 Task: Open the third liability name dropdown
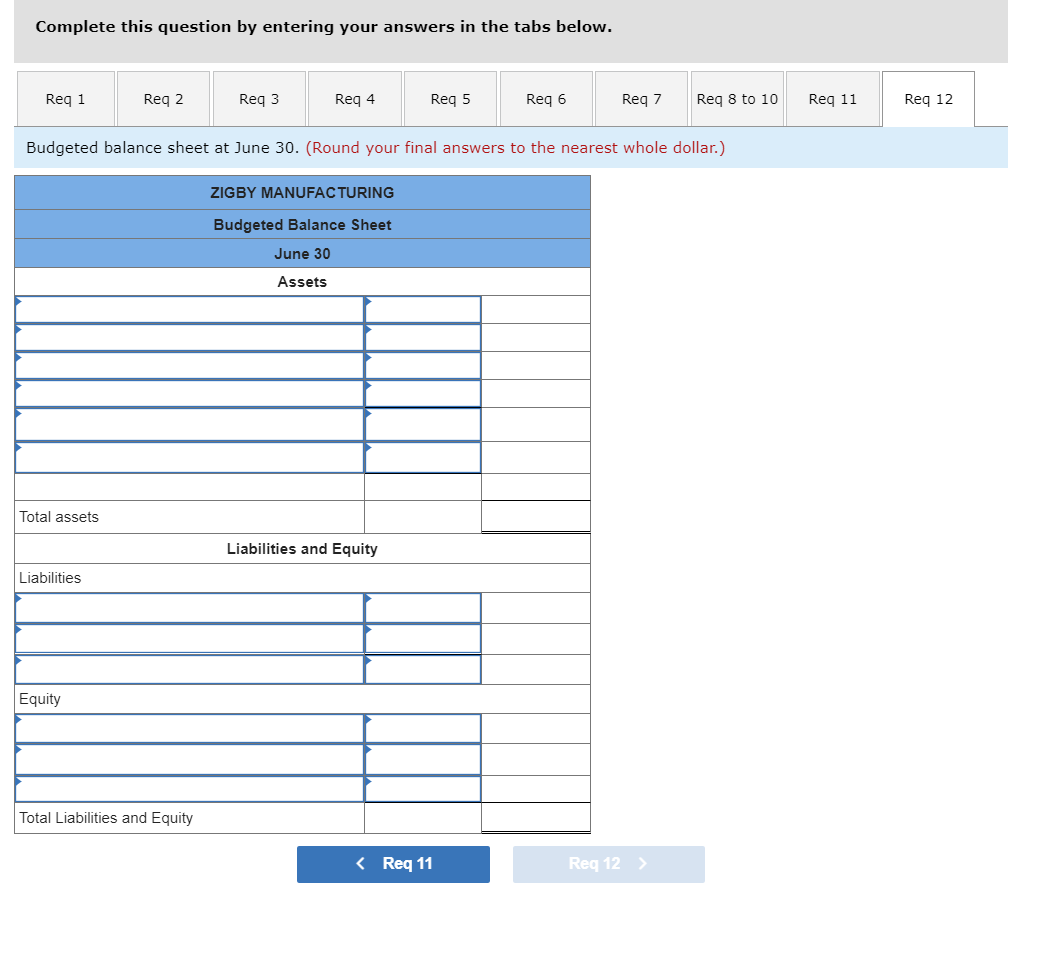[190, 669]
